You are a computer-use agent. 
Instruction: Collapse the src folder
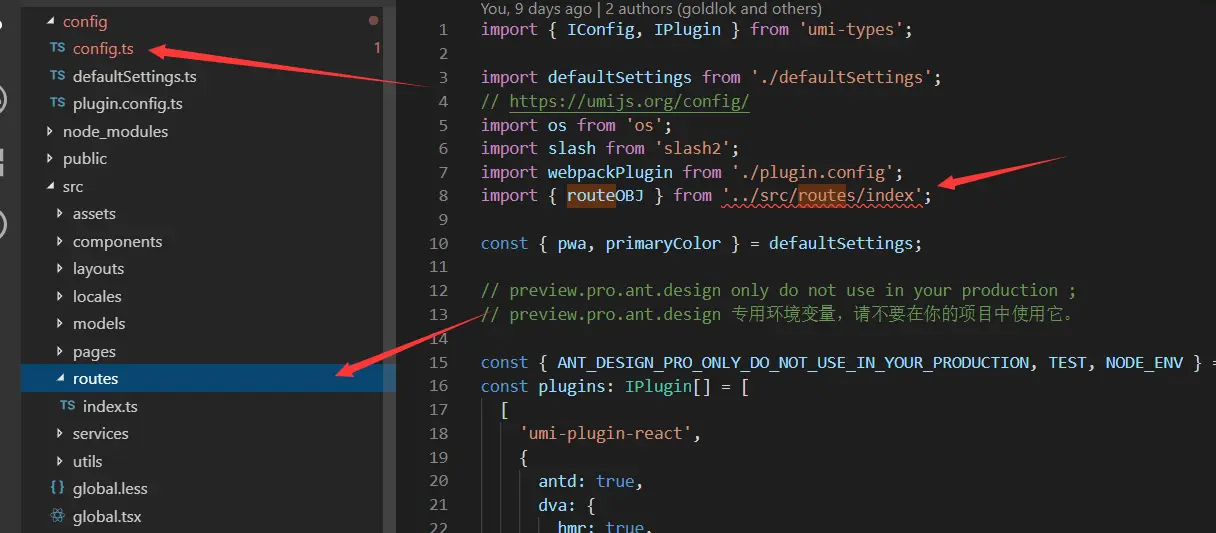[x=51, y=186]
